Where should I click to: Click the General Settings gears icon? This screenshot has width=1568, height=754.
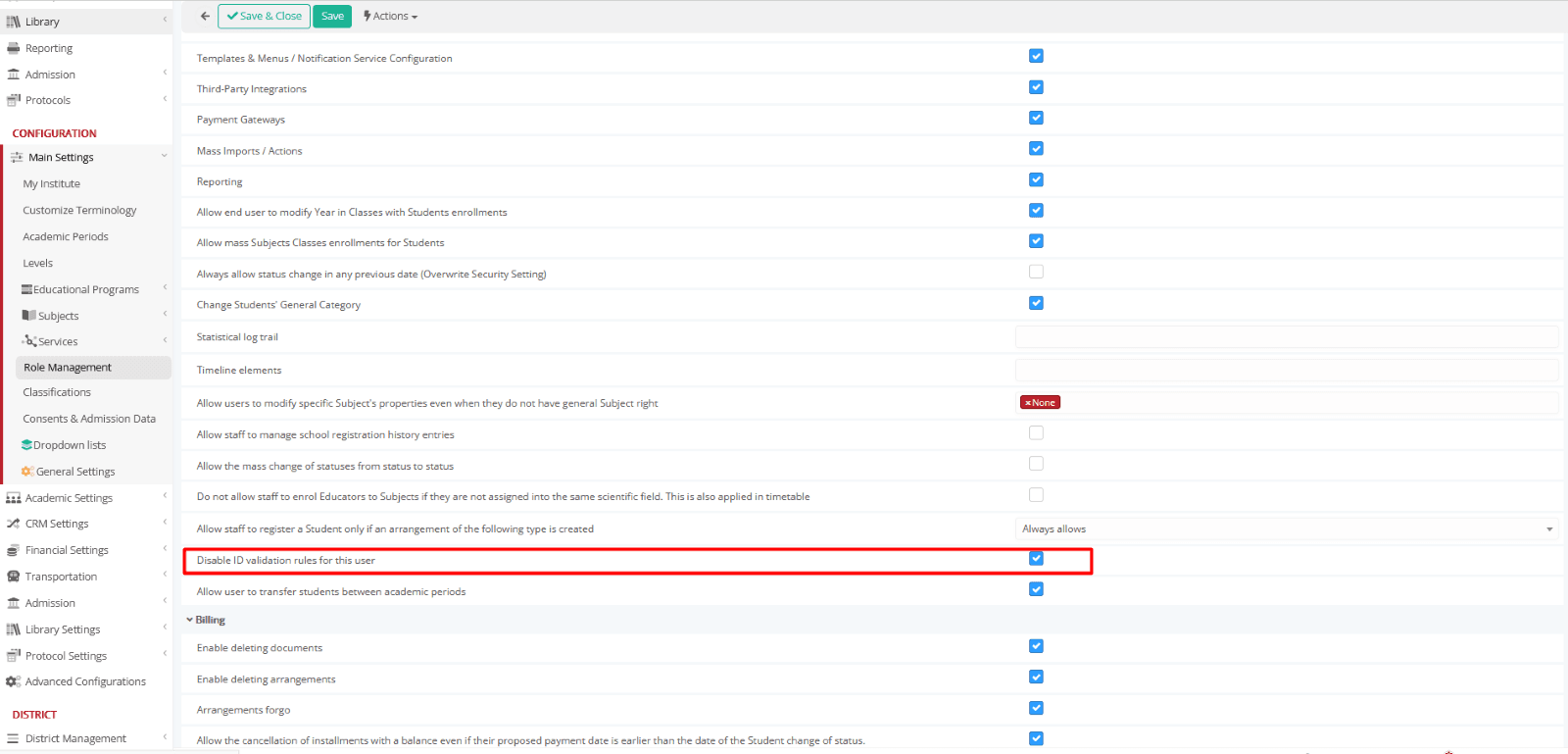27,472
